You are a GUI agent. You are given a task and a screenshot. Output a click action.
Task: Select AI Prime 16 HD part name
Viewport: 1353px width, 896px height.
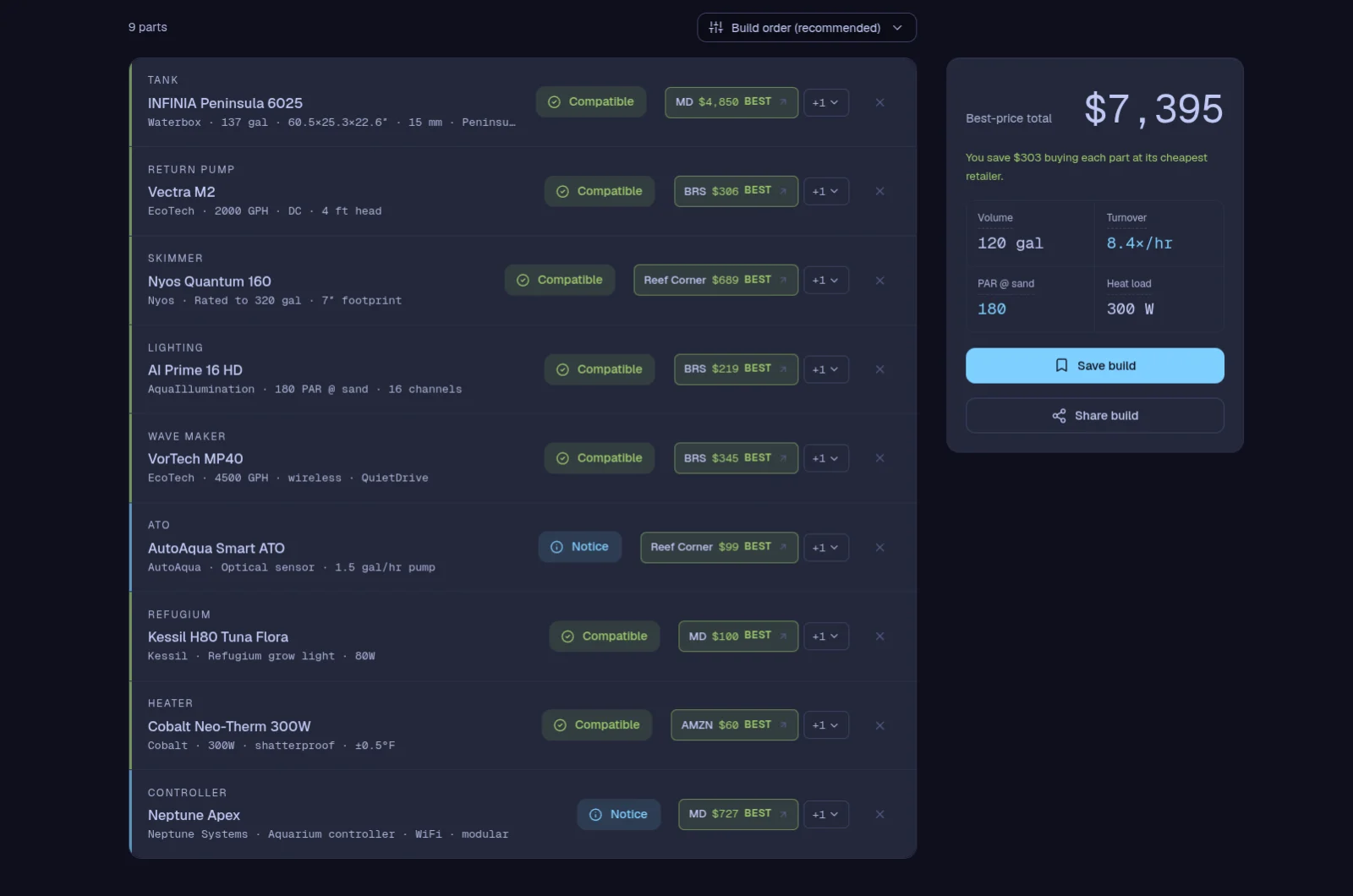coord(195,370)
